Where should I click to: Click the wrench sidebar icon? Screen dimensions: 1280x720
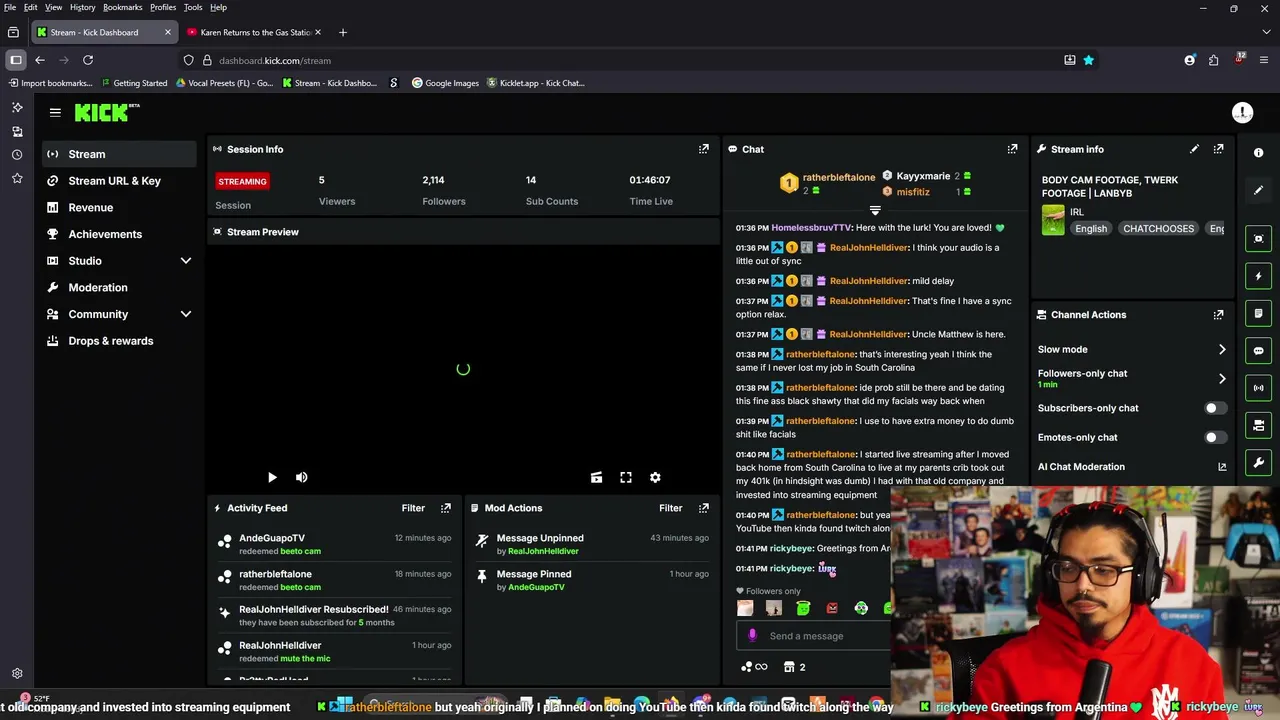click(1258, 462)
